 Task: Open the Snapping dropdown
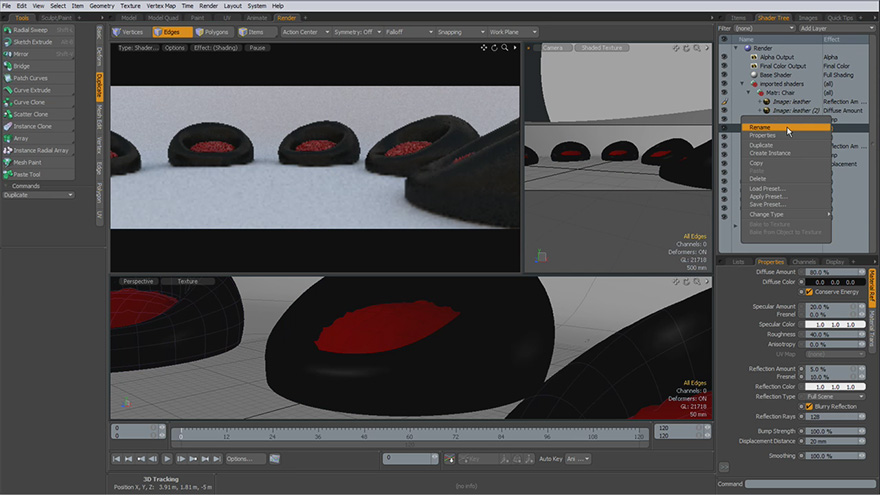click(x=461, y=32)
